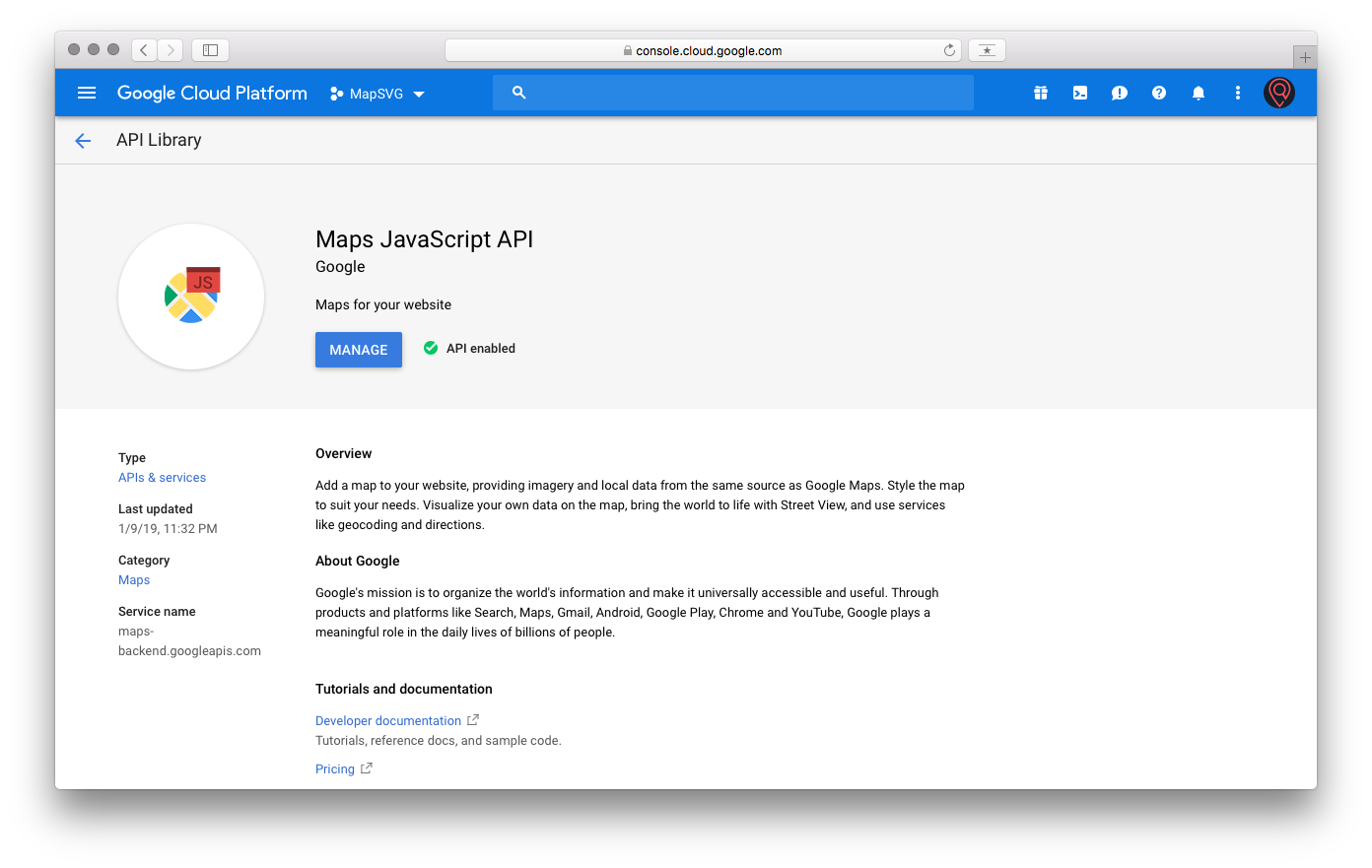Open the MapSVG project selector dropdown
This screenshot has height=868, width=1372.
(377, 94)
